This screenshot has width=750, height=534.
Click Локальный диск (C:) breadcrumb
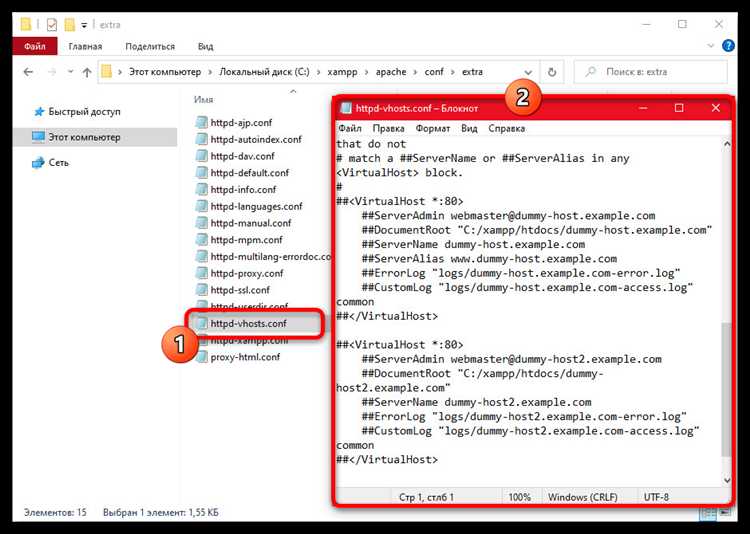(x=264, y=72)
